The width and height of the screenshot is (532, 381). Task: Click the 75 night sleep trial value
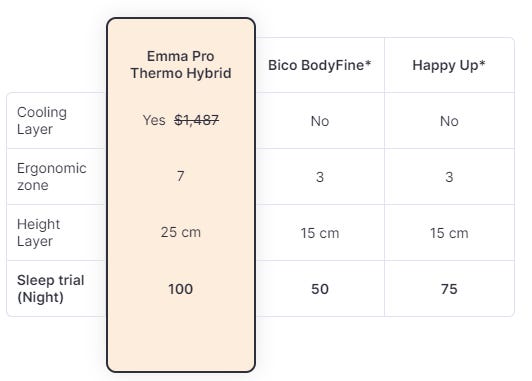click(x=449, y=289)
